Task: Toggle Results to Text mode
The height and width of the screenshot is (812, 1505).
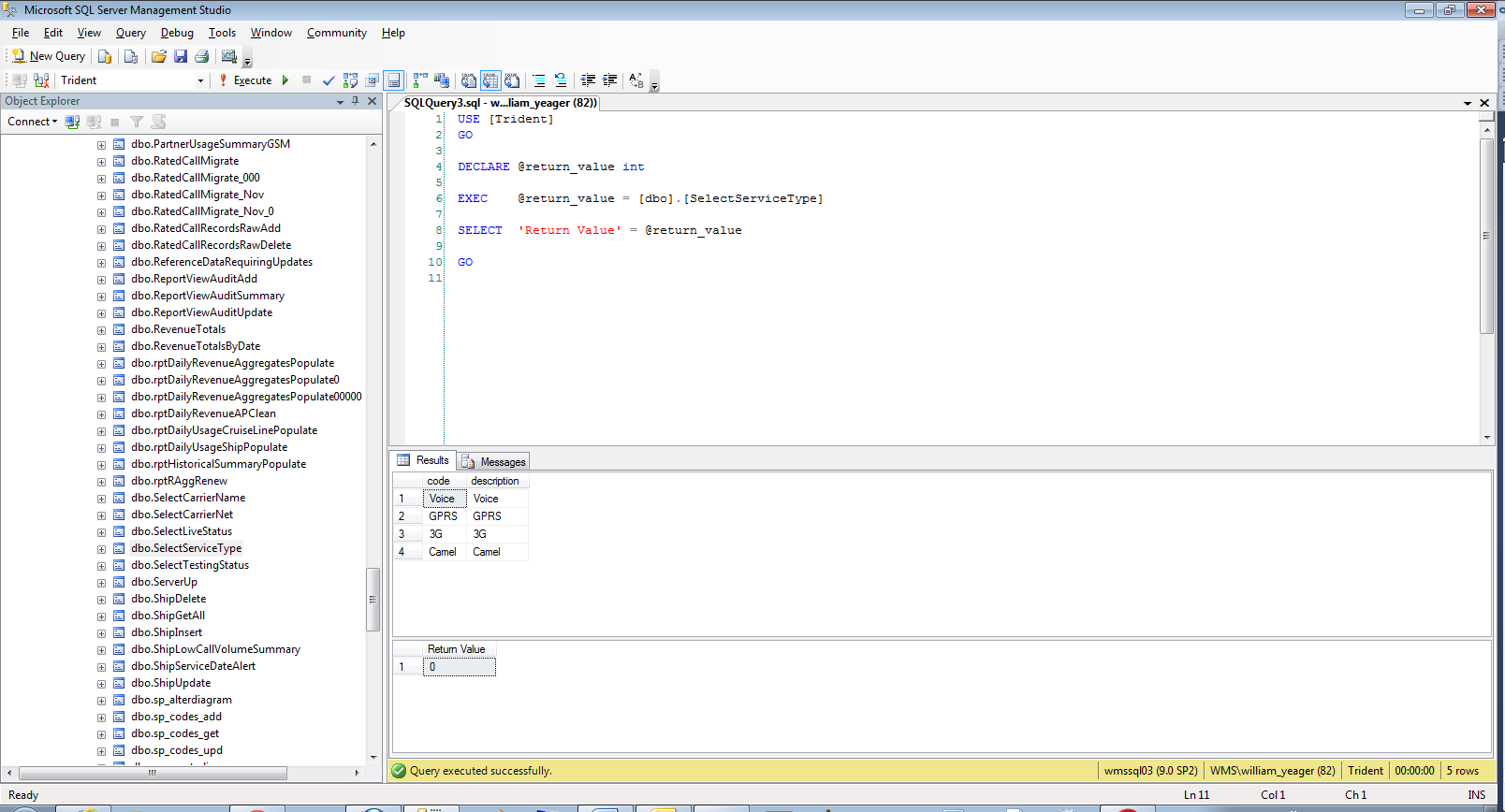Action: 468,80
